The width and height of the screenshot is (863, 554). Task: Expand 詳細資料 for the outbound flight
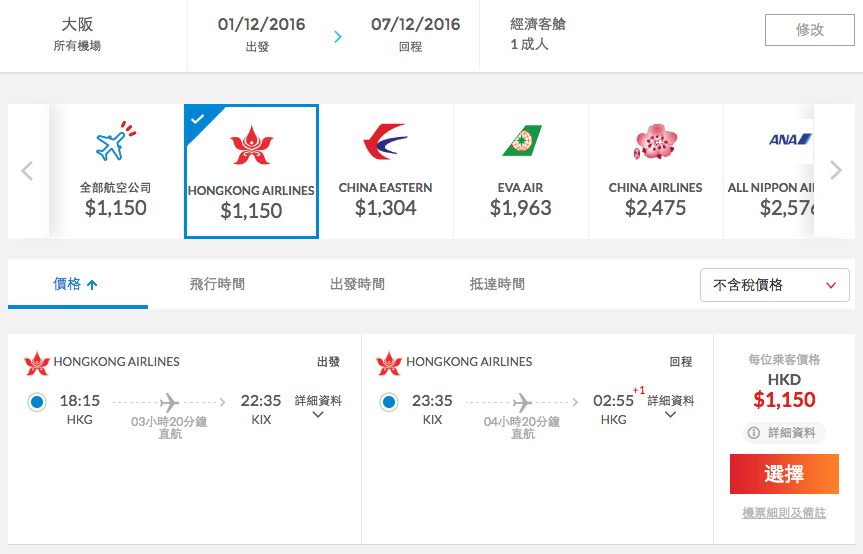(318, 407)
